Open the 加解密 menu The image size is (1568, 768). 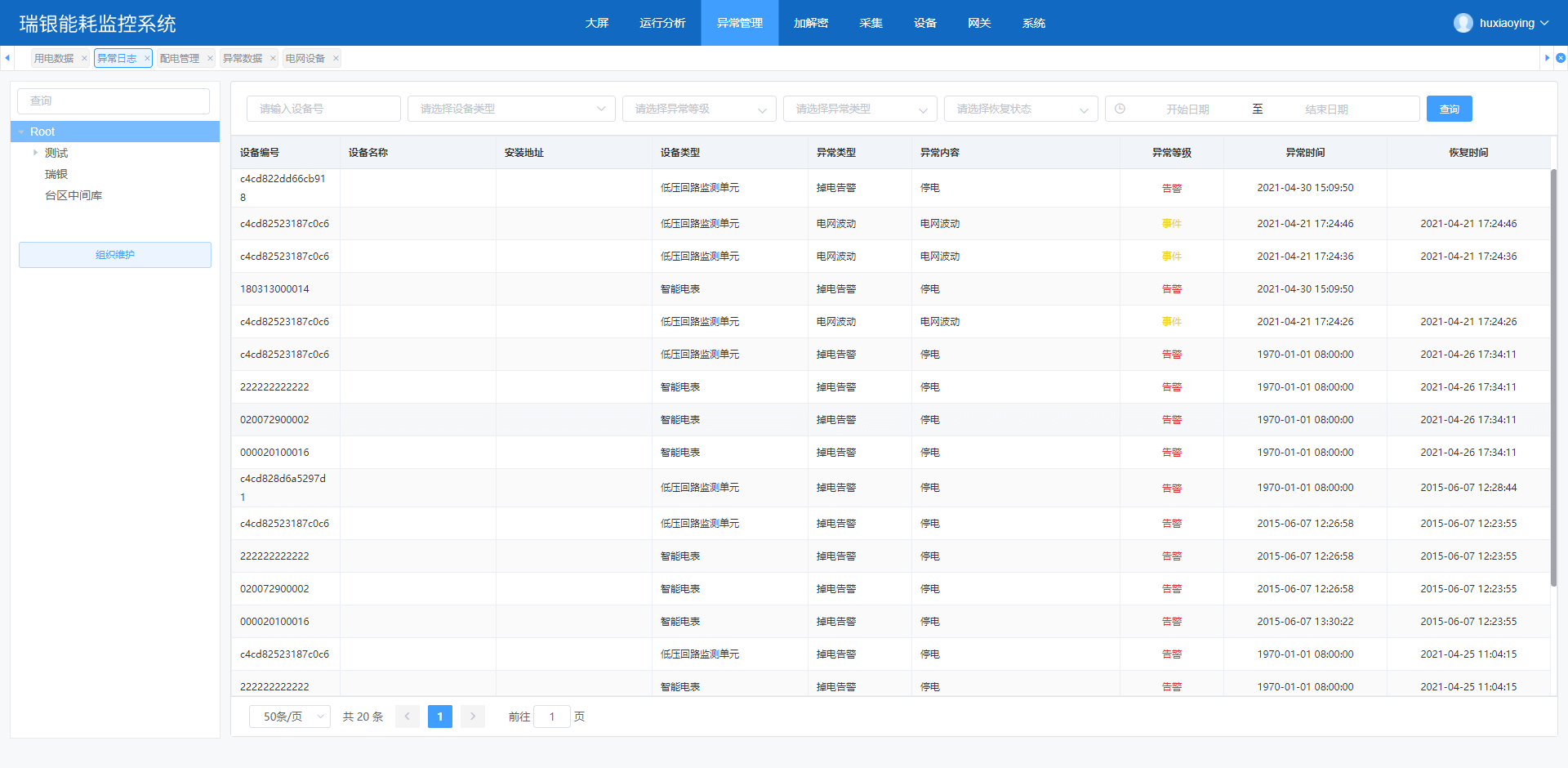[811, 23]
